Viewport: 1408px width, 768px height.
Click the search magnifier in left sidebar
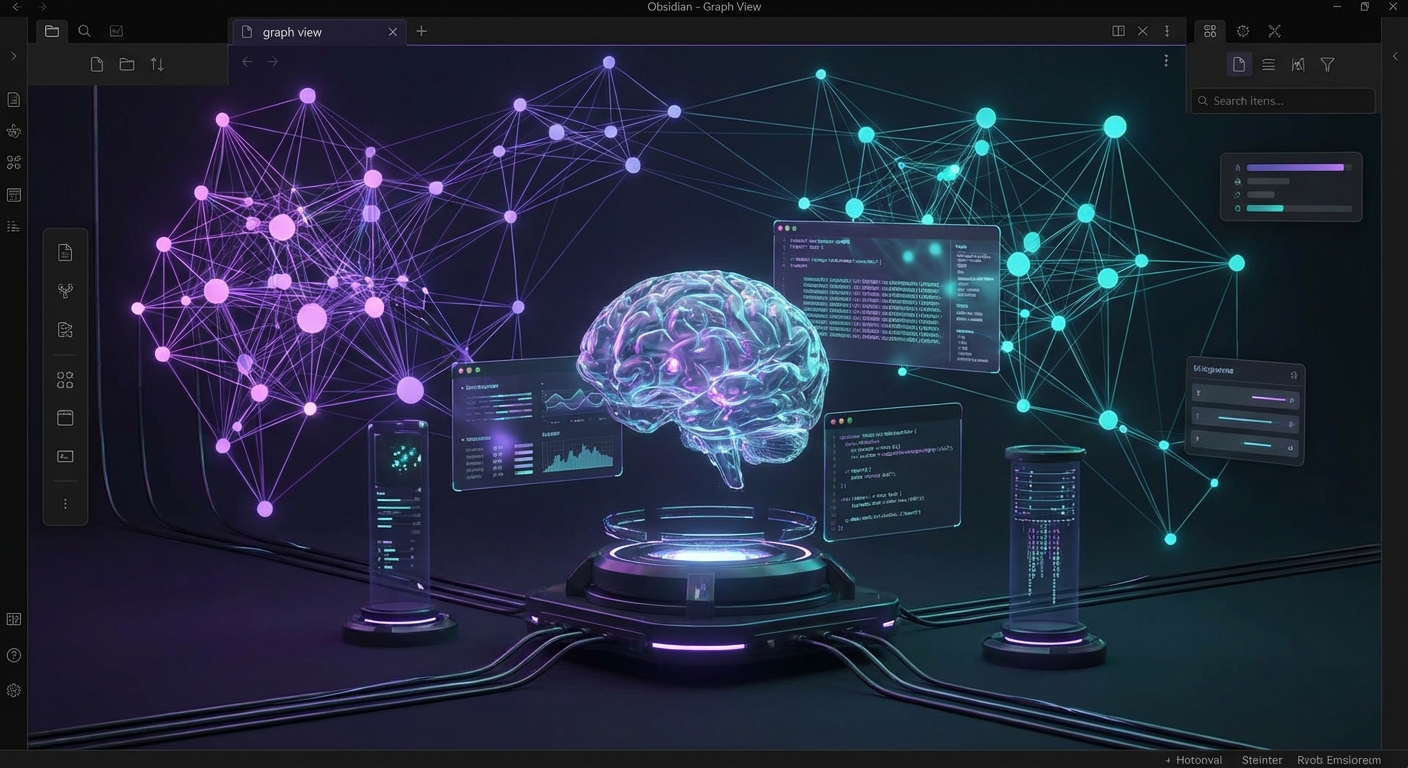84,31
